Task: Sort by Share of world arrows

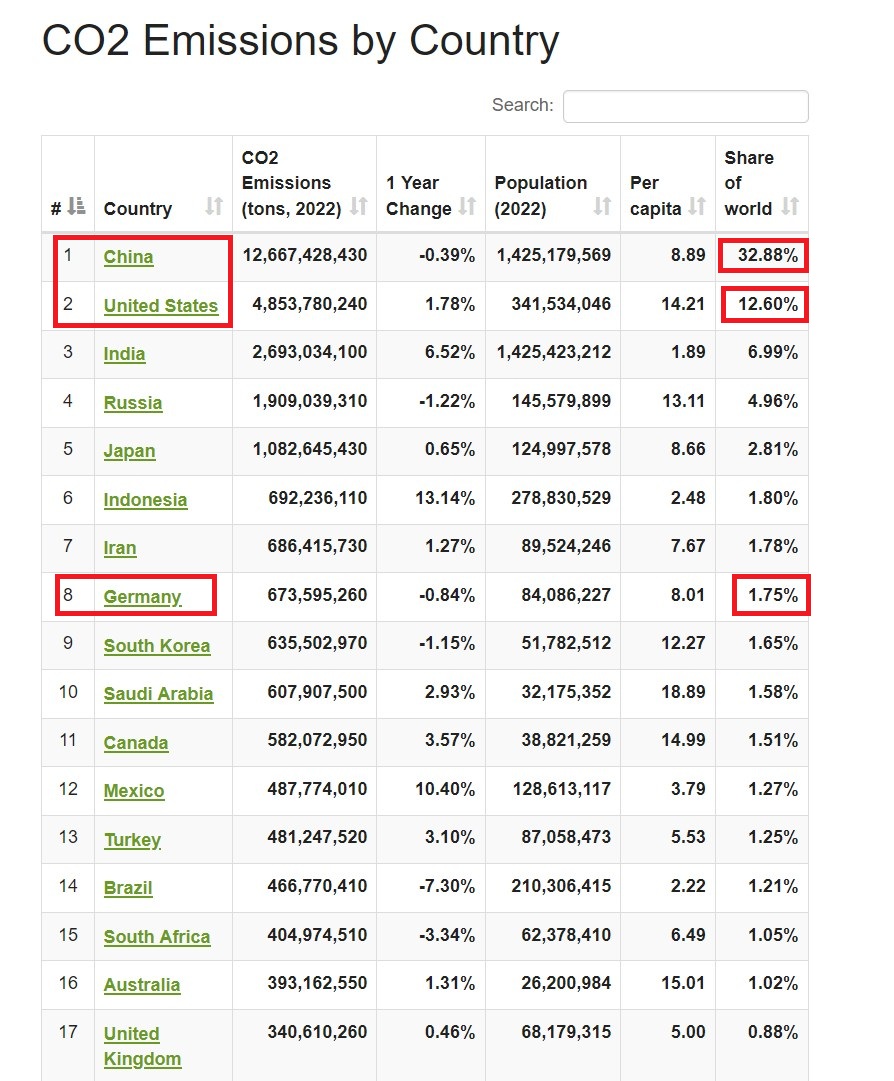Action: [x=790, y=208]
